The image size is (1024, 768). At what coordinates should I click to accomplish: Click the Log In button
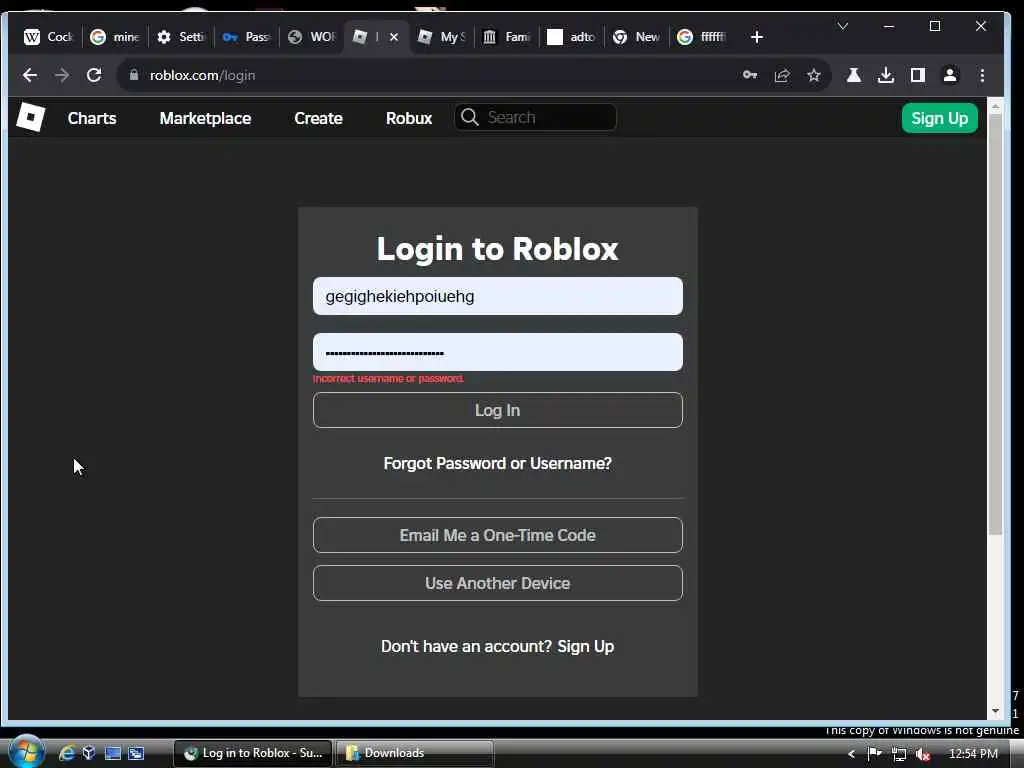pyautogui.click(x=498, y=410)
